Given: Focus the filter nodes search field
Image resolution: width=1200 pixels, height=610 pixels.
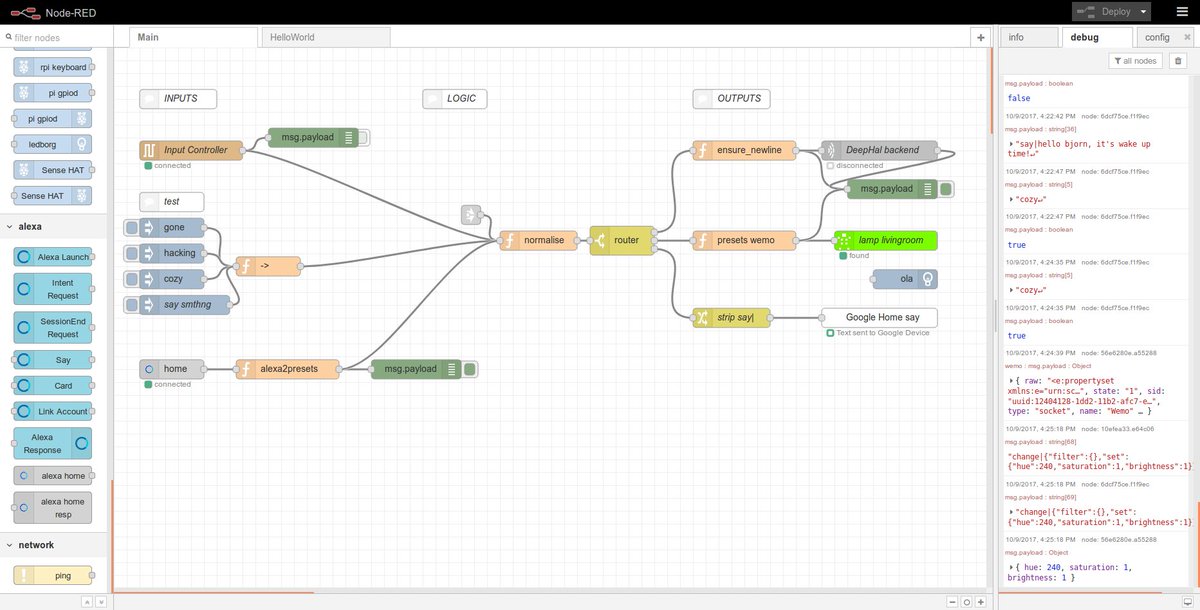Looking at the screenshot, I should [x=55, y=37].
